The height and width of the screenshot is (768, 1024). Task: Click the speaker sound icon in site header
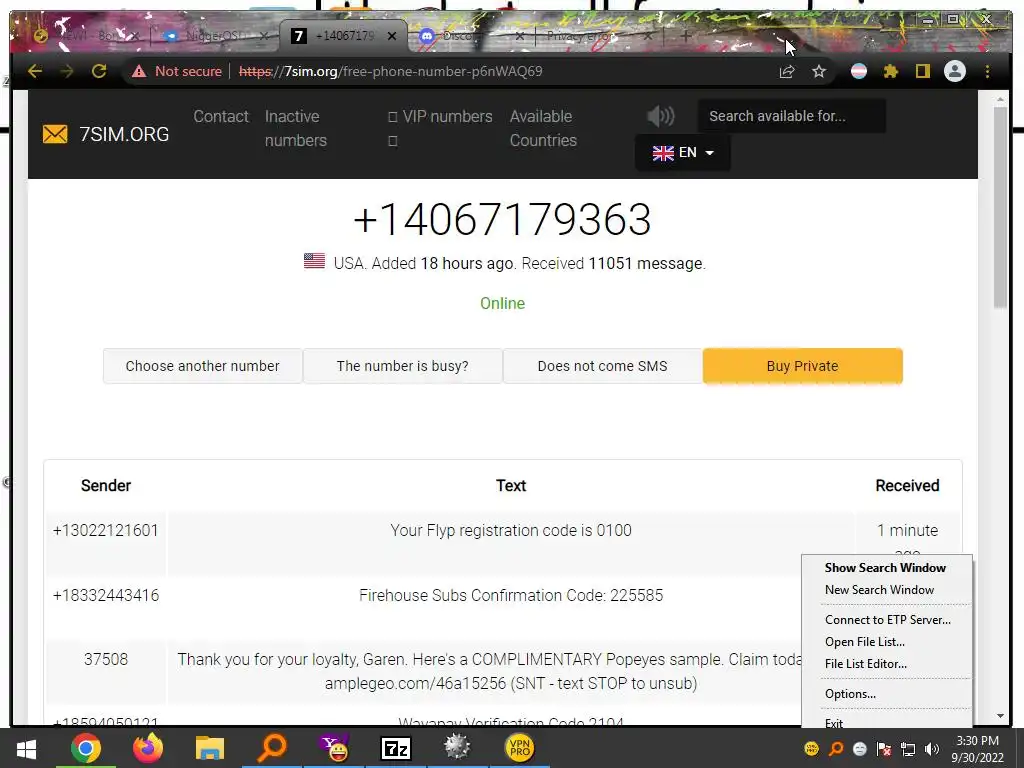coord(660,116)
